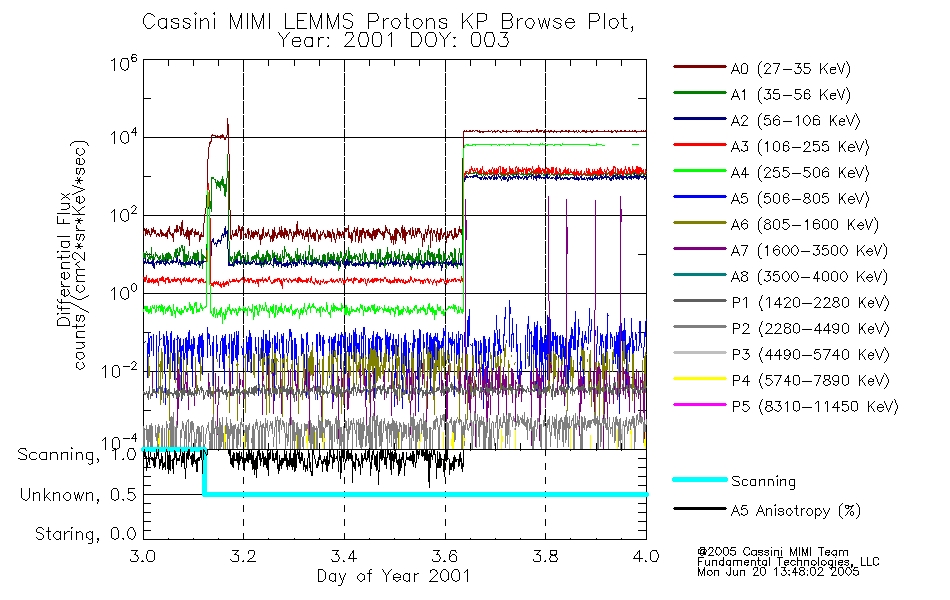Click the Staring, 0.0 axis label
Screen dimensions: 950x600
(85, 534)
